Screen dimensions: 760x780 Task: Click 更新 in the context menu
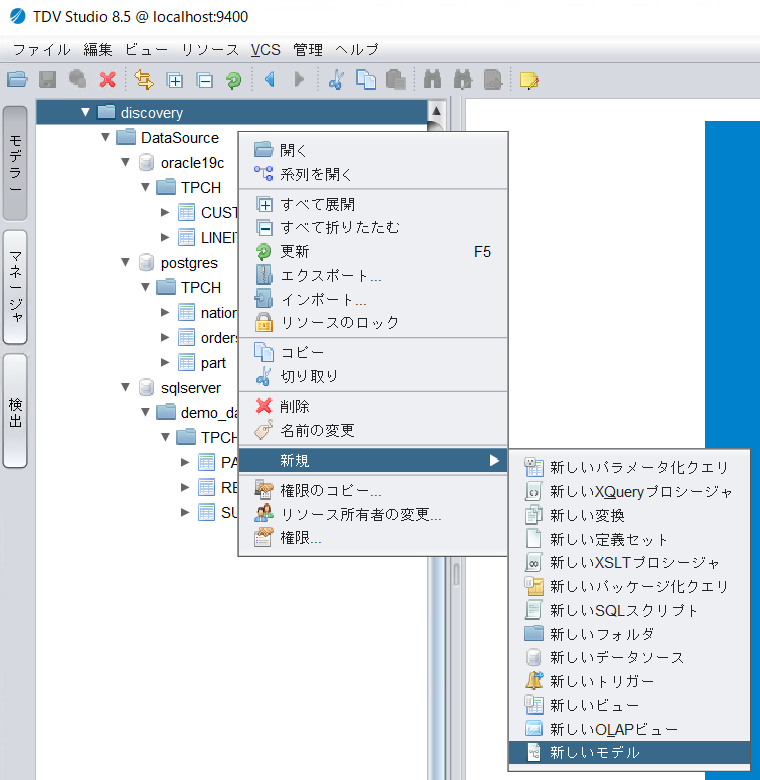(x=373, y=251)
